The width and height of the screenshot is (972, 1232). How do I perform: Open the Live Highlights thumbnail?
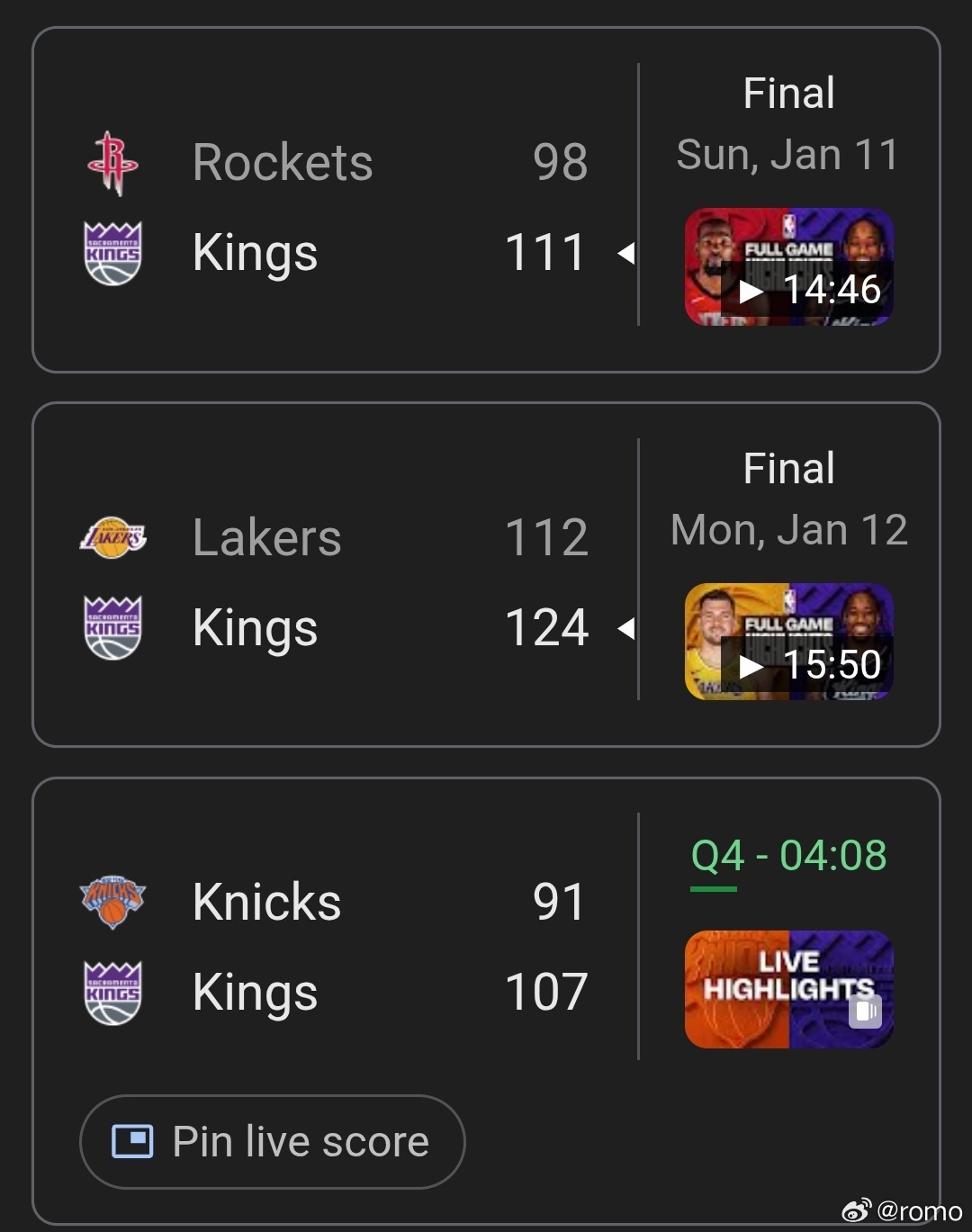[789, 989]
